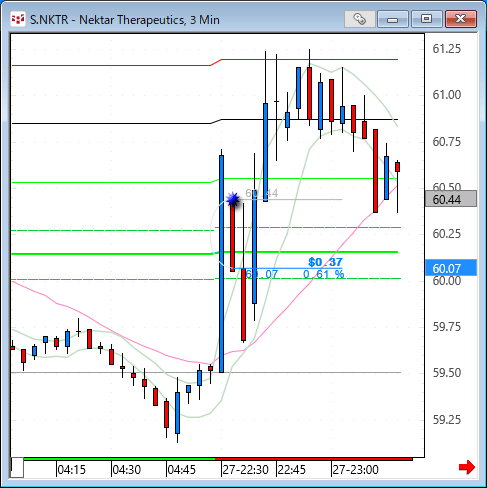
Task: Click the red candlestick app icon in title bar
Action: point(17,19)
